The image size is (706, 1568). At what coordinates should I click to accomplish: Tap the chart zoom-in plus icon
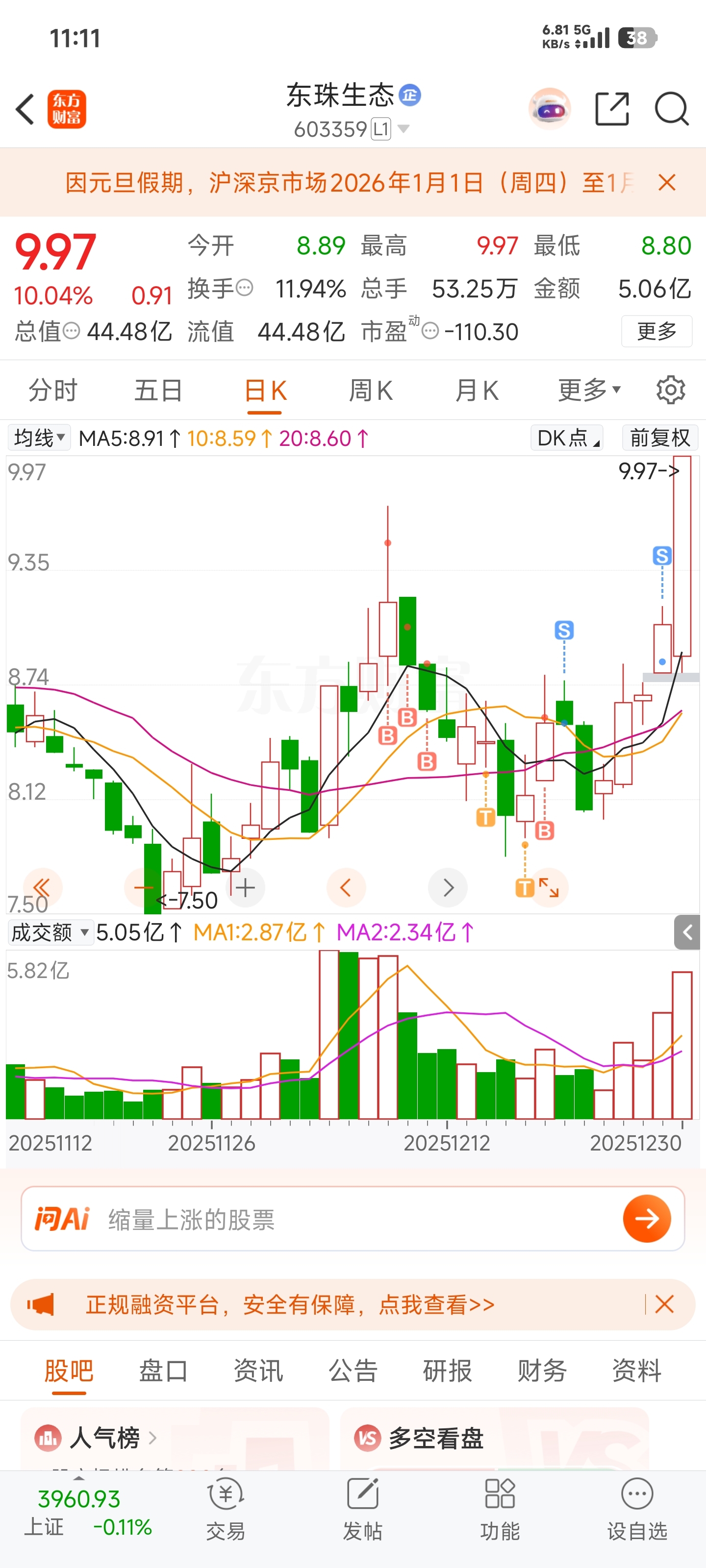[246, 887]
